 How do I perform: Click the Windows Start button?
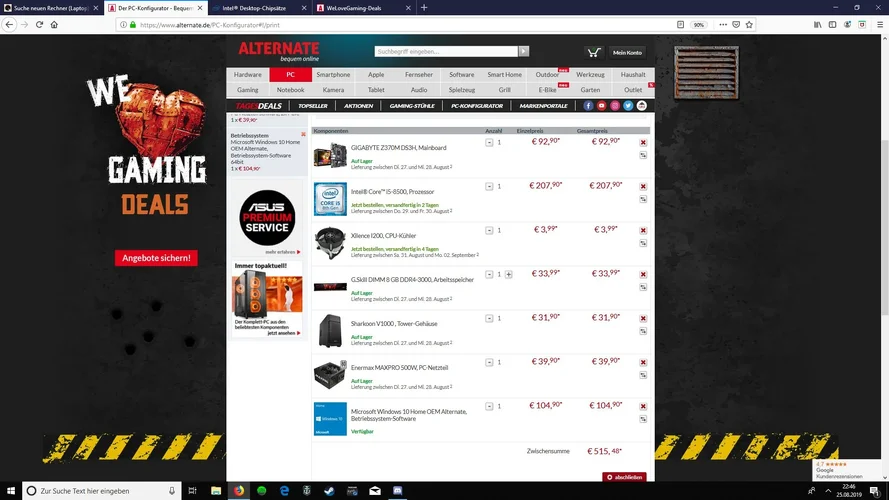11,491
